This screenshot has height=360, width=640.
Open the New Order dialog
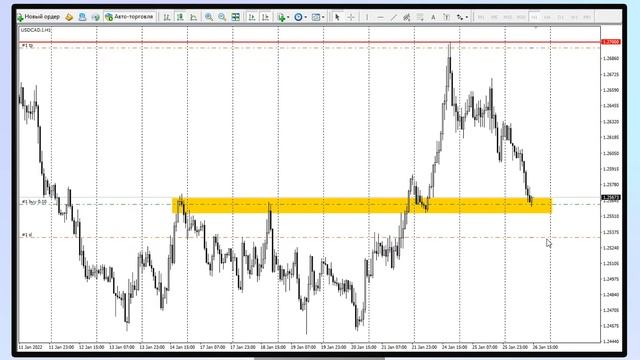(x=39, y=17)
